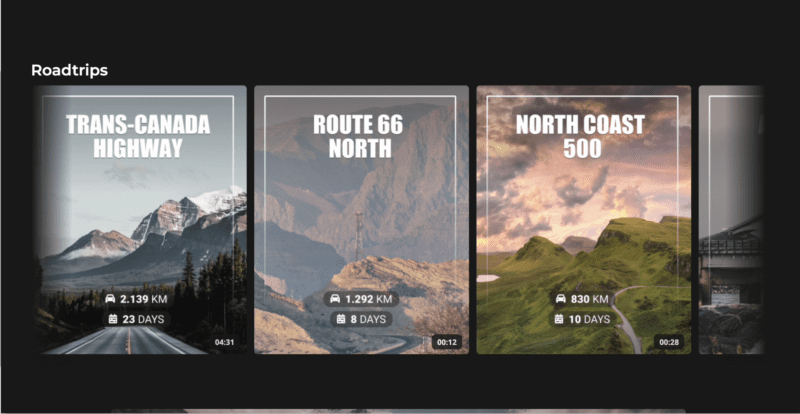Click car icon beside 830 KM
Viewport: 800px width, 414px height.
(x=561, y=299)
